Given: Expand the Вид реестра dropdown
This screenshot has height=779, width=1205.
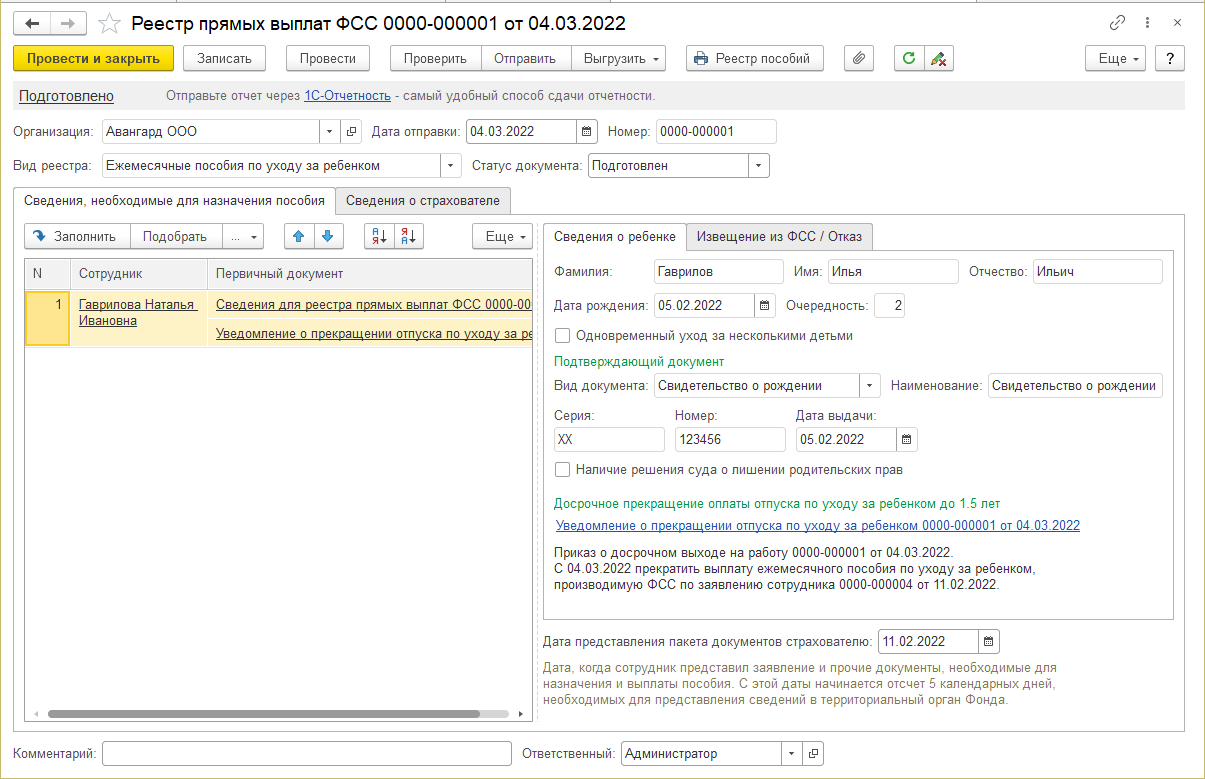Looking at the screenshot, I should [450, 166].
